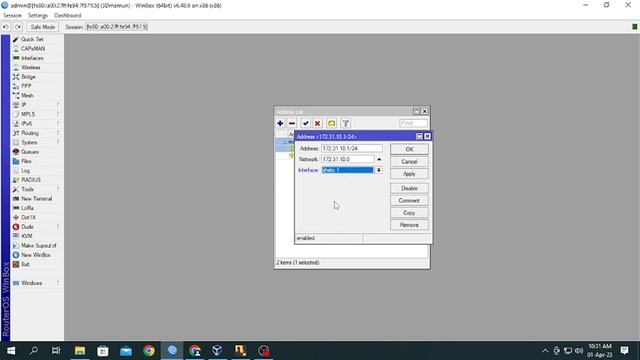
Task: Click the Comment button
Action: pos(409,200)
